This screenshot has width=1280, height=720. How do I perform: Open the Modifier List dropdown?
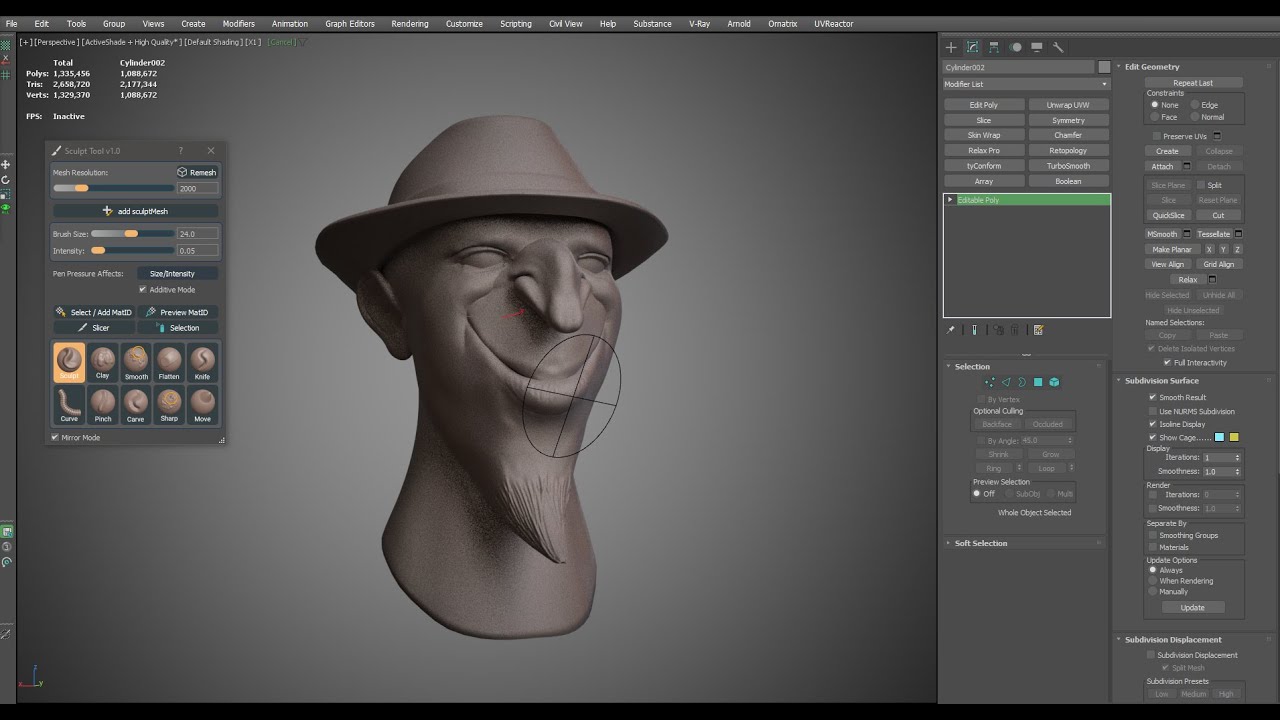pyautogui.click(x=1020, y=85)
